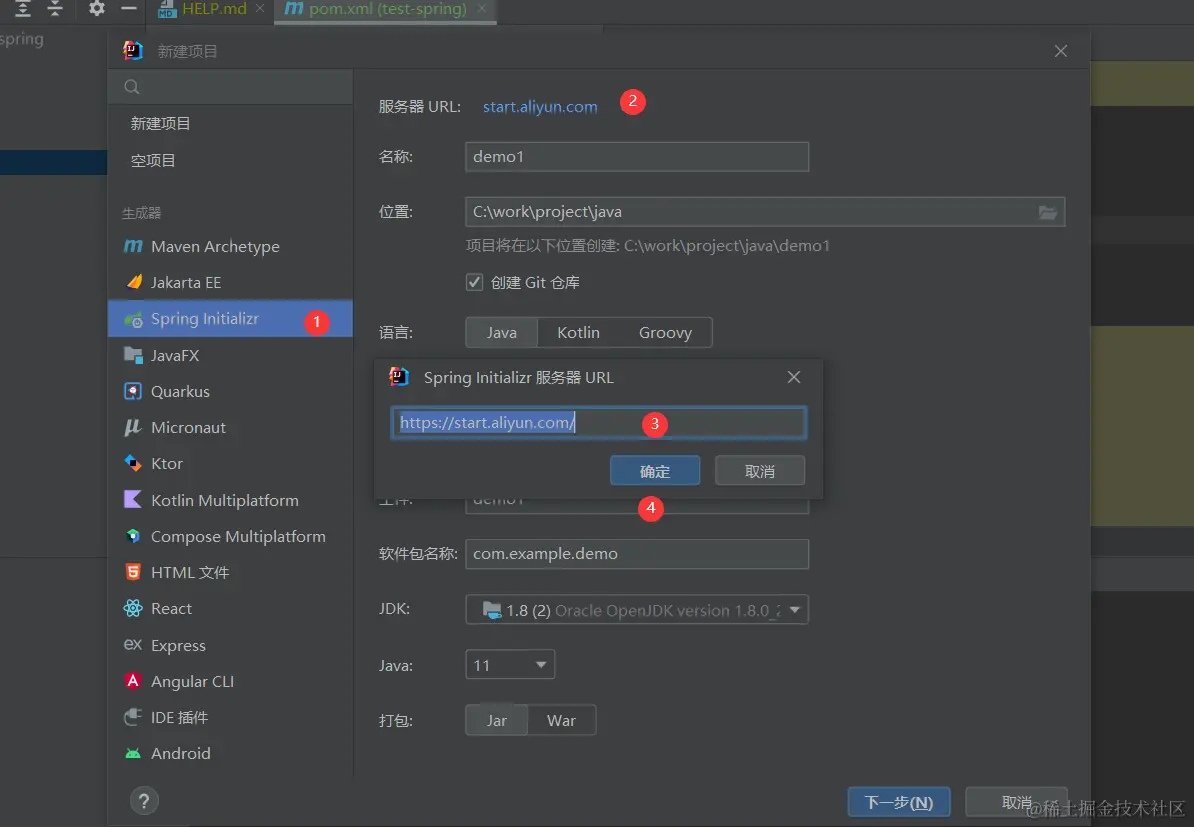The width and height of the screenshot is (1194, 827).
Task: Select the Angular CLI generator
Action: tap(230, 681)
